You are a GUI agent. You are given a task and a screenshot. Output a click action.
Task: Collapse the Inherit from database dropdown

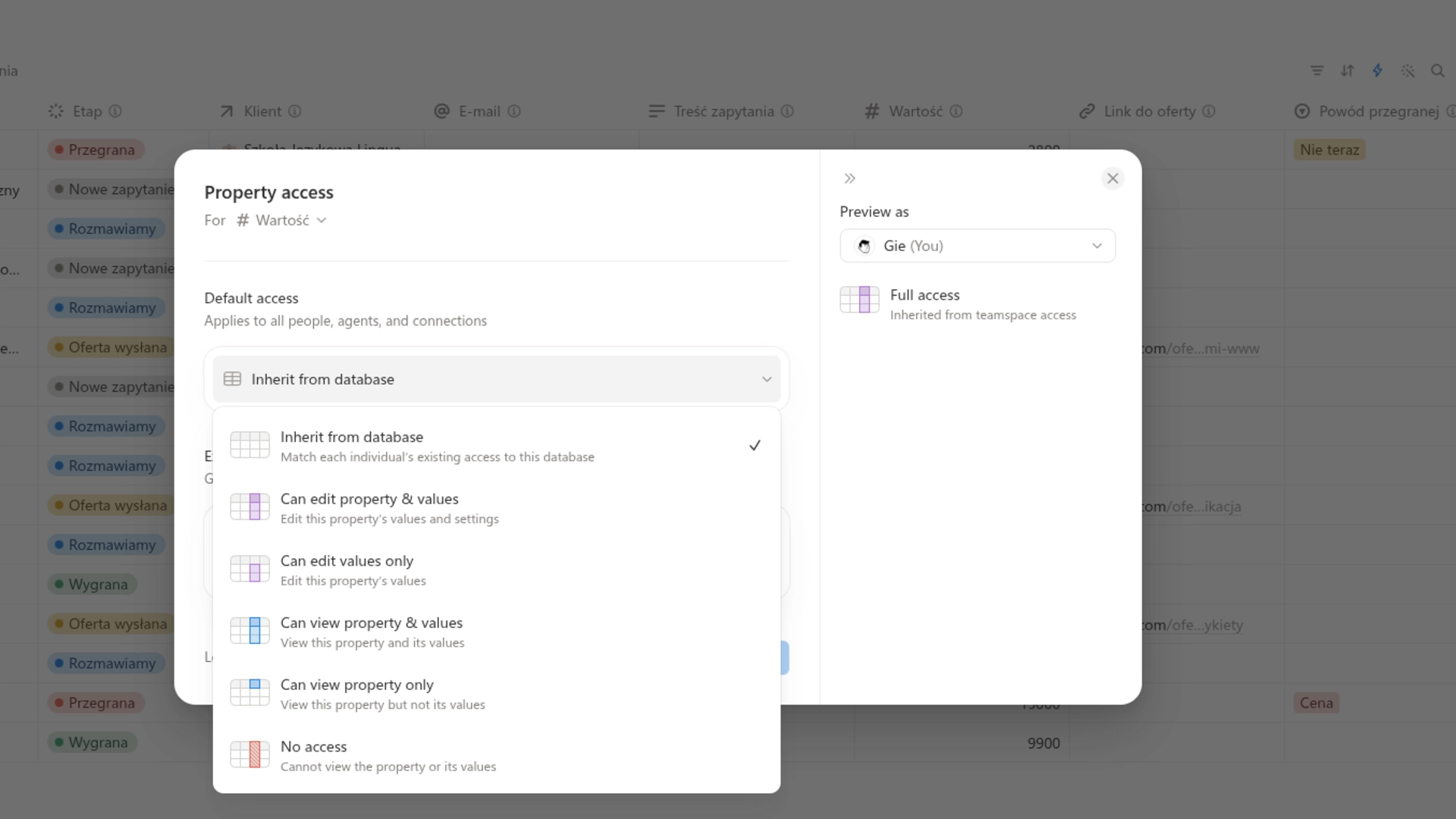point(497,379)
